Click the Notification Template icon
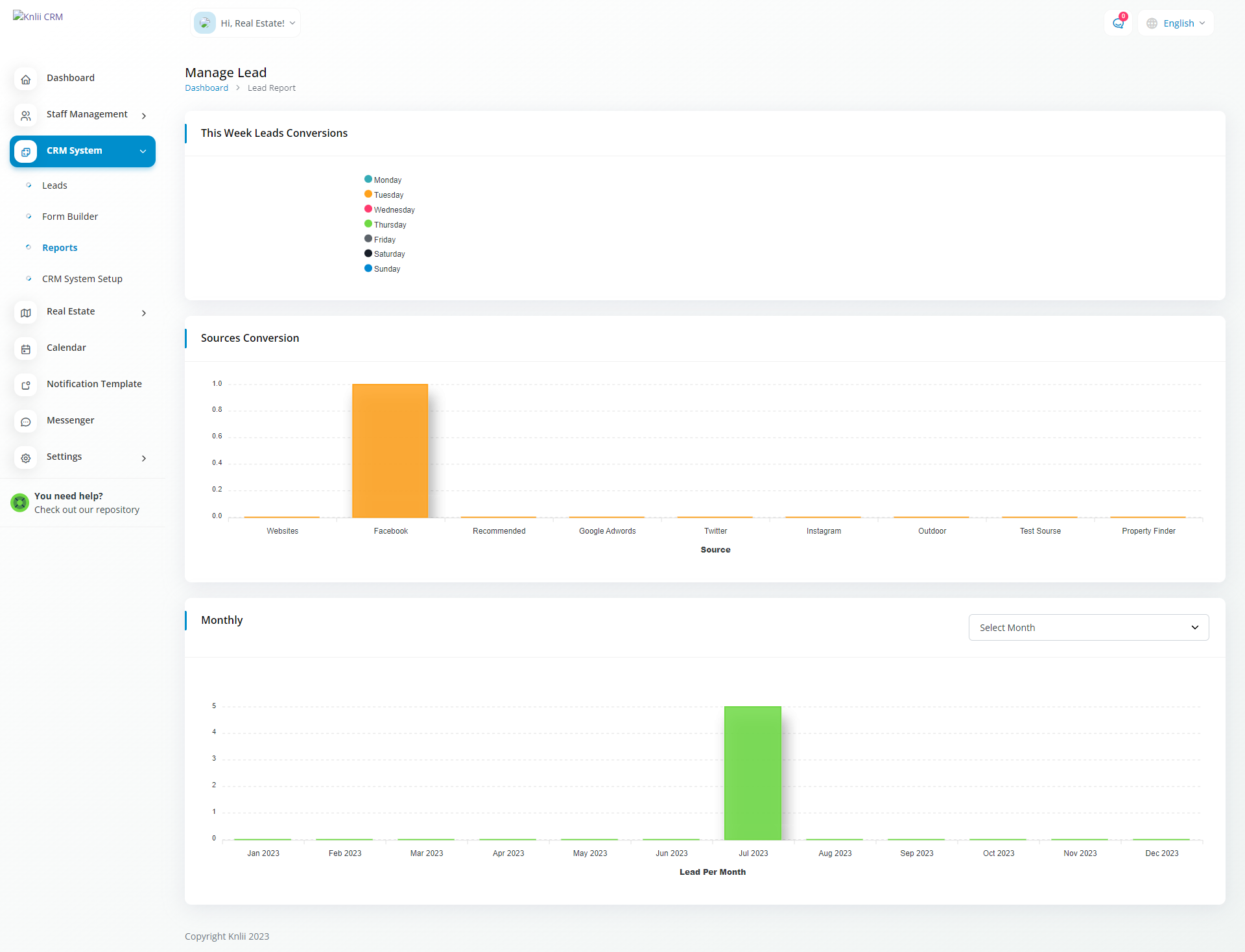Image resolution: width=1245 pixels, height=952 pixels. pos(26,385)
